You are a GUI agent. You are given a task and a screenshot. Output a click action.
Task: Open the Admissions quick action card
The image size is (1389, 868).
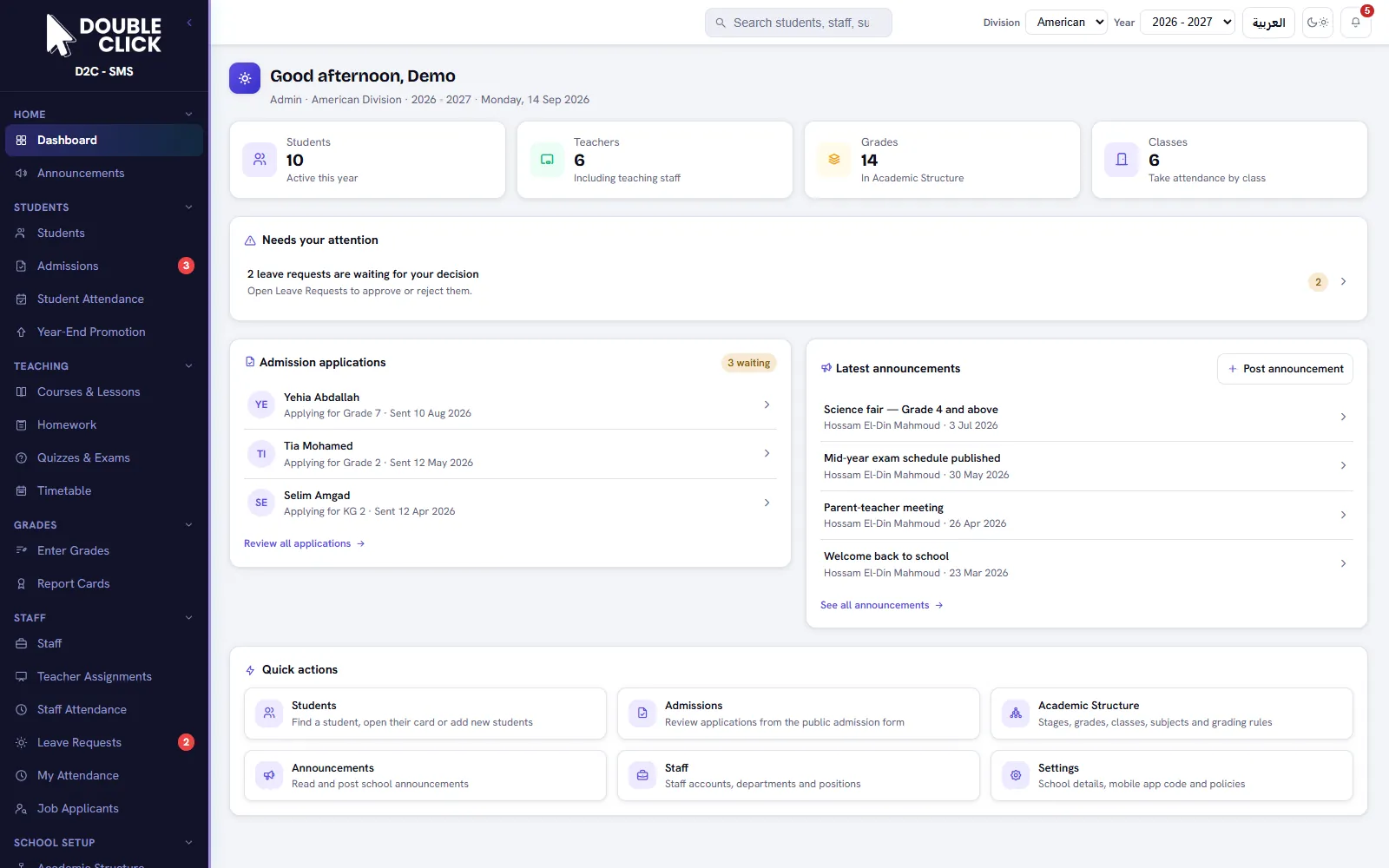click(x=799, y=713)
